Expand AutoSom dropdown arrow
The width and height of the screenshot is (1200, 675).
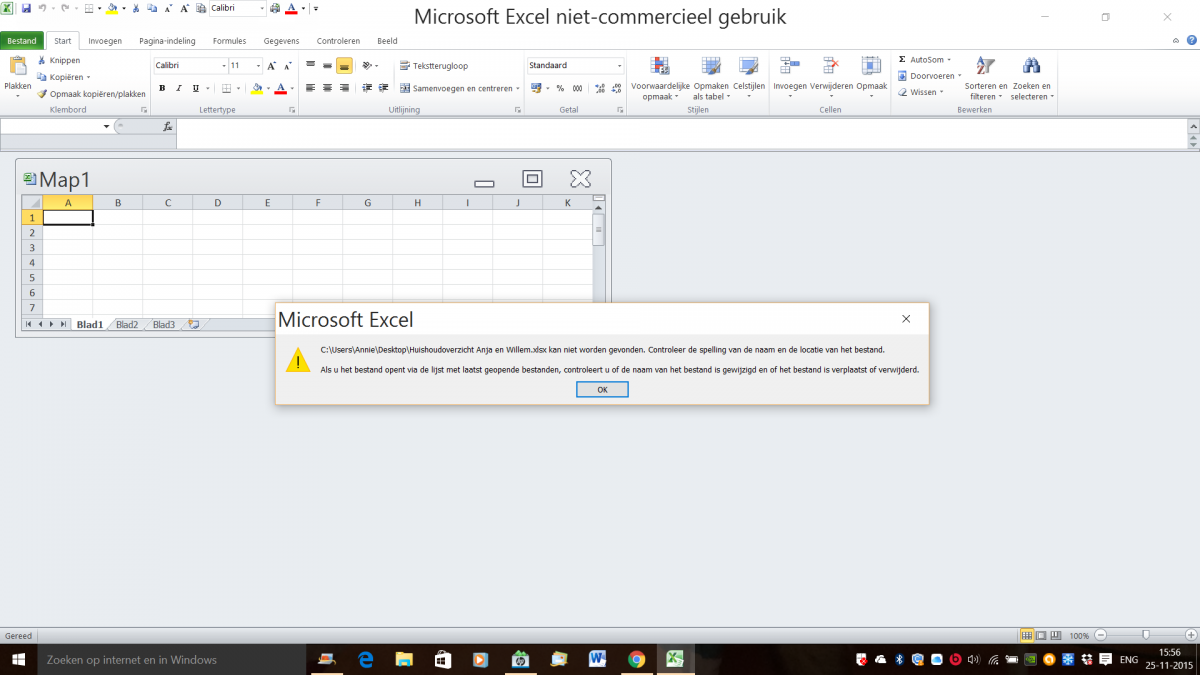(x=949, y=60)
